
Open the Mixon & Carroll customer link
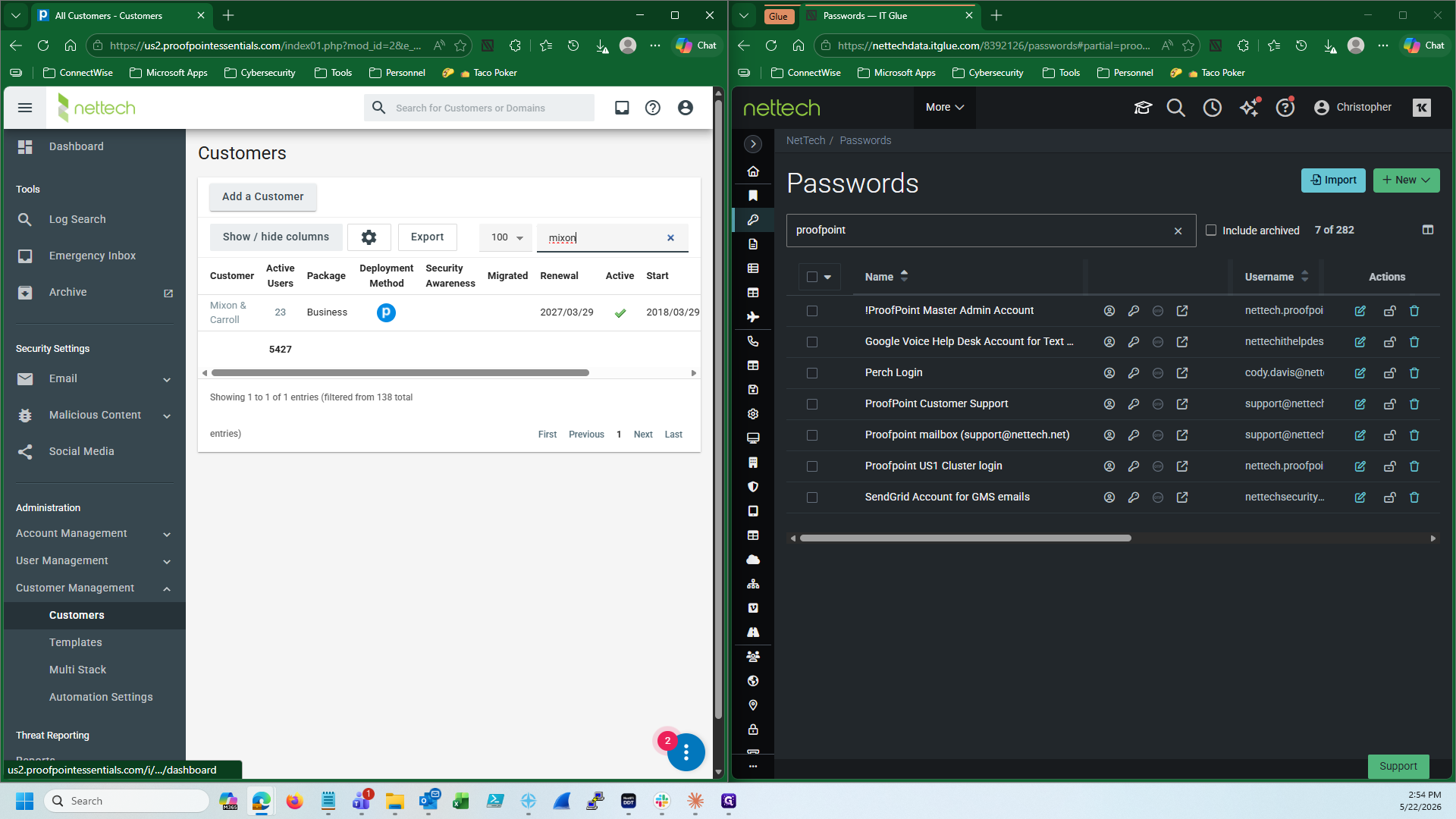pyautogui.click(x=228, y=312)
